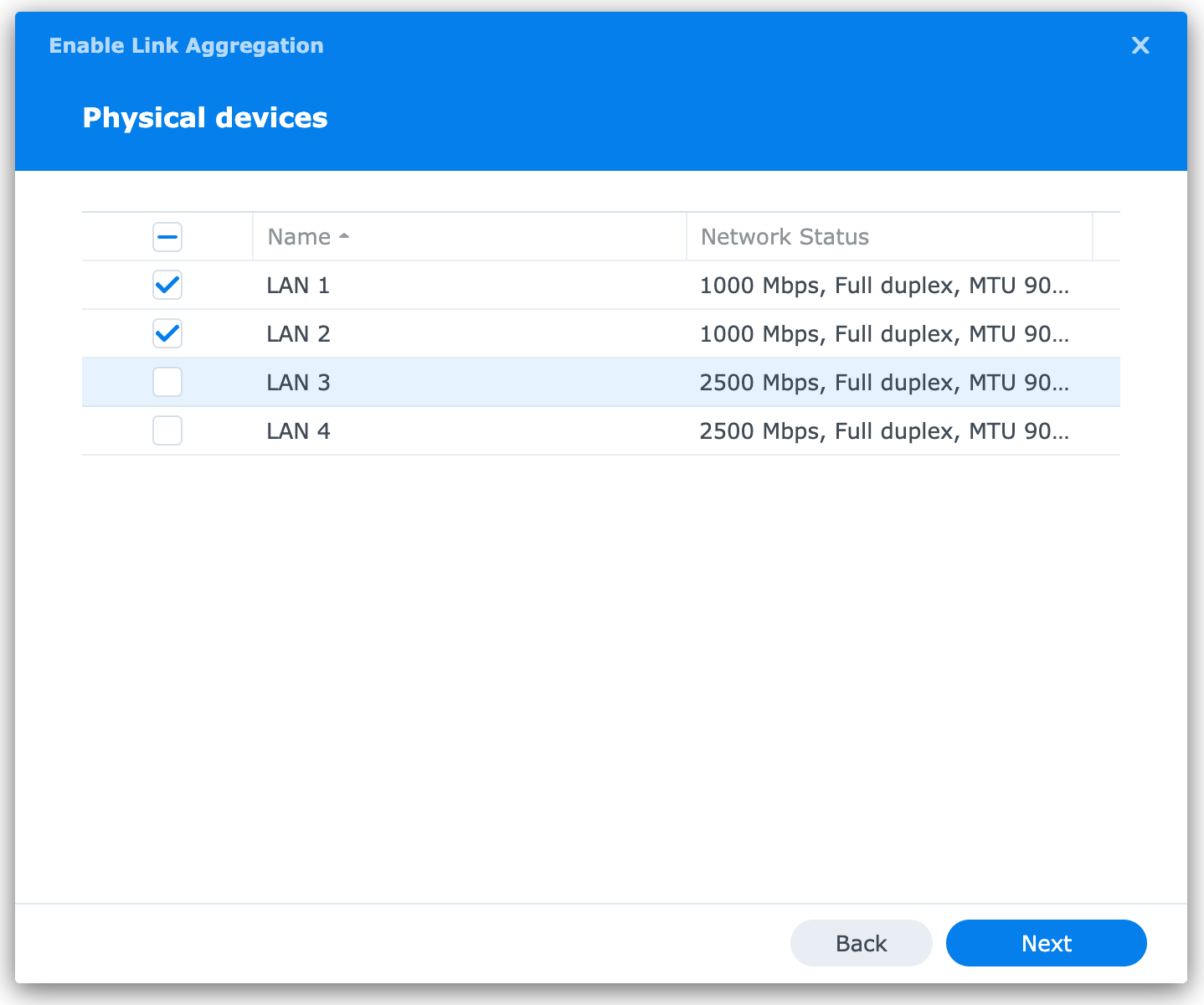Sort by the Name column header

470,237
